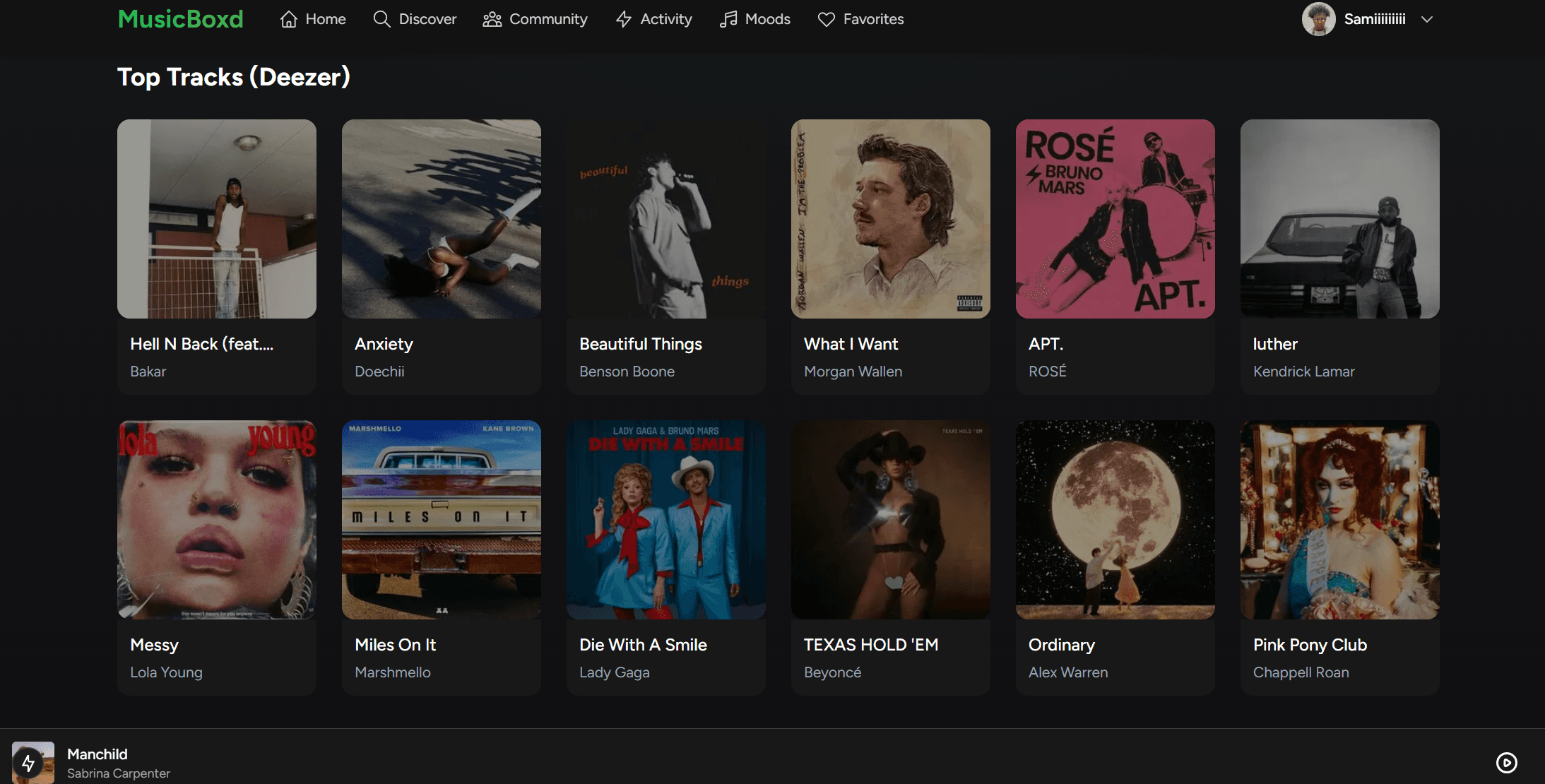Click the Beautiful Things track title
The width and height of the screenshot is (1545, 784).
641,344
